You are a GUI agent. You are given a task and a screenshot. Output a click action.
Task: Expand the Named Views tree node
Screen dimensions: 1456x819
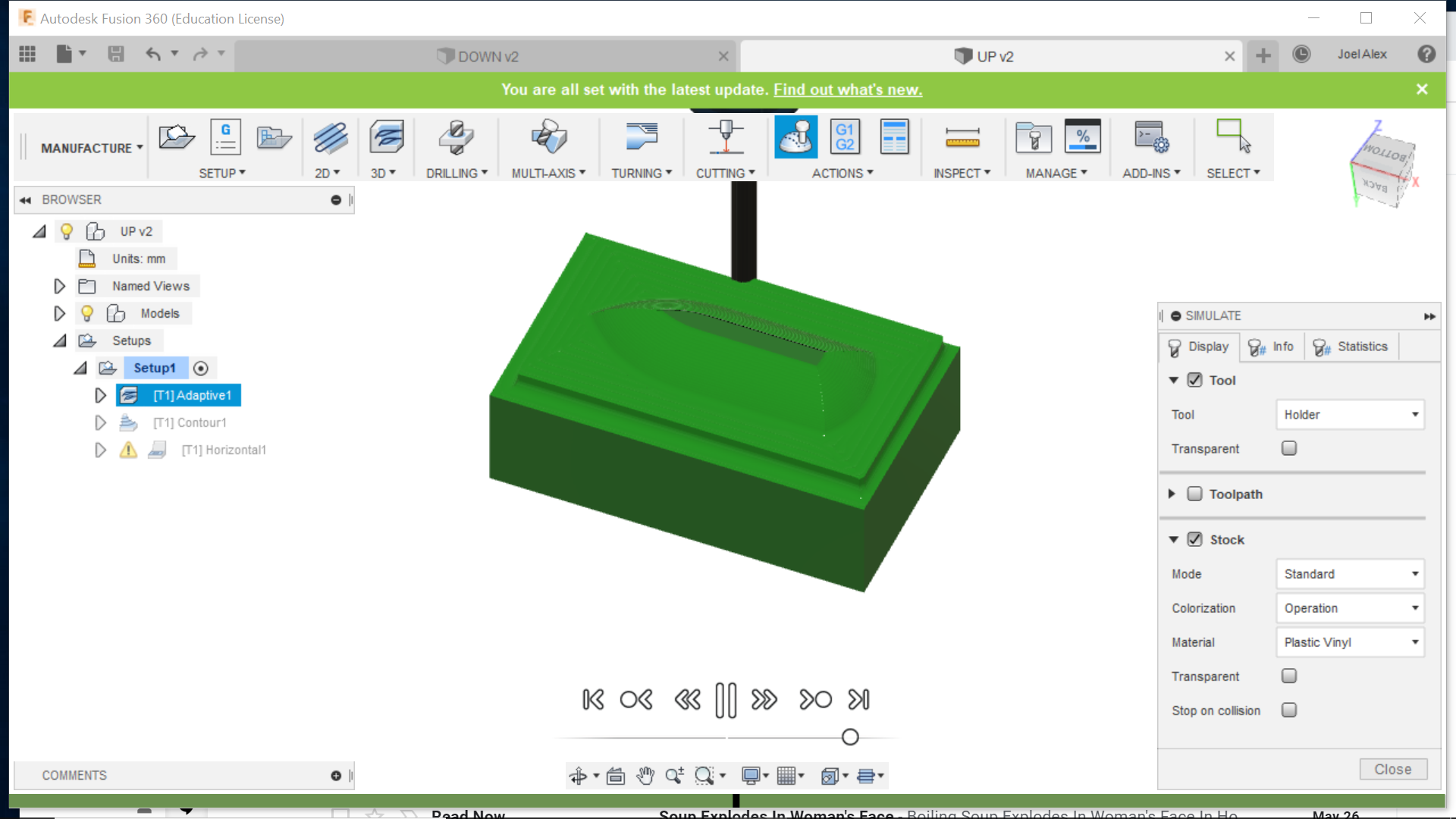[x=59, y=286]
